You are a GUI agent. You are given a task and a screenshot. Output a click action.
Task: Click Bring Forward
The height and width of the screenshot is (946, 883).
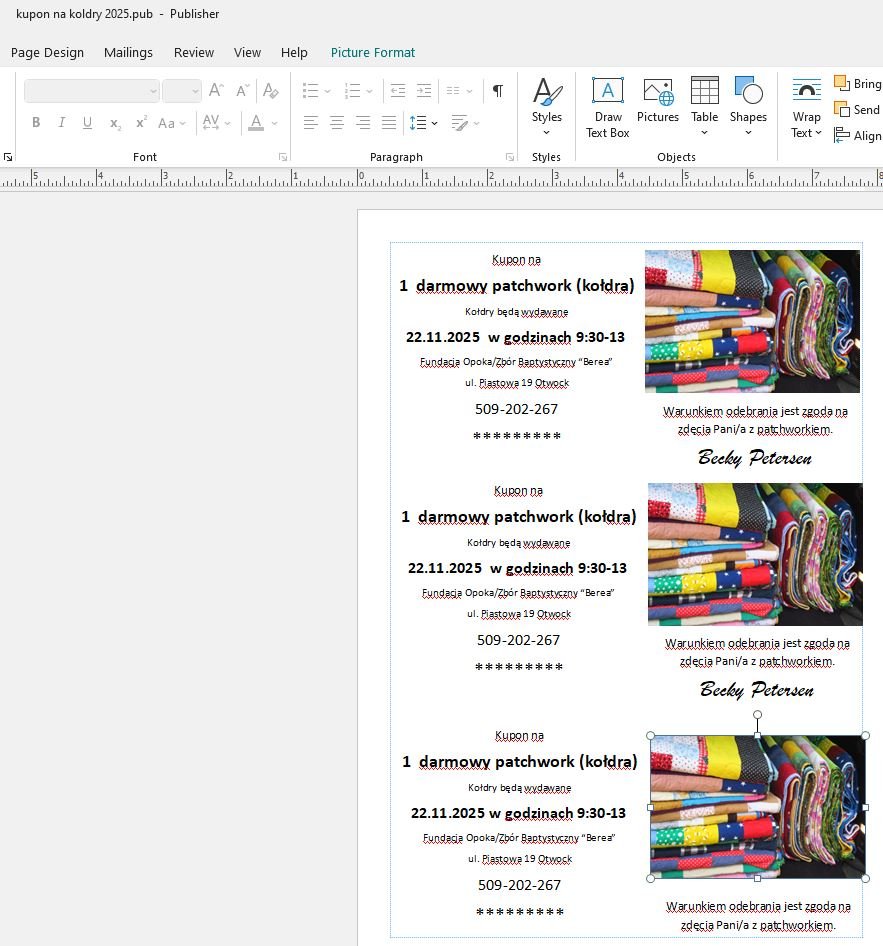tap(857, 83)
